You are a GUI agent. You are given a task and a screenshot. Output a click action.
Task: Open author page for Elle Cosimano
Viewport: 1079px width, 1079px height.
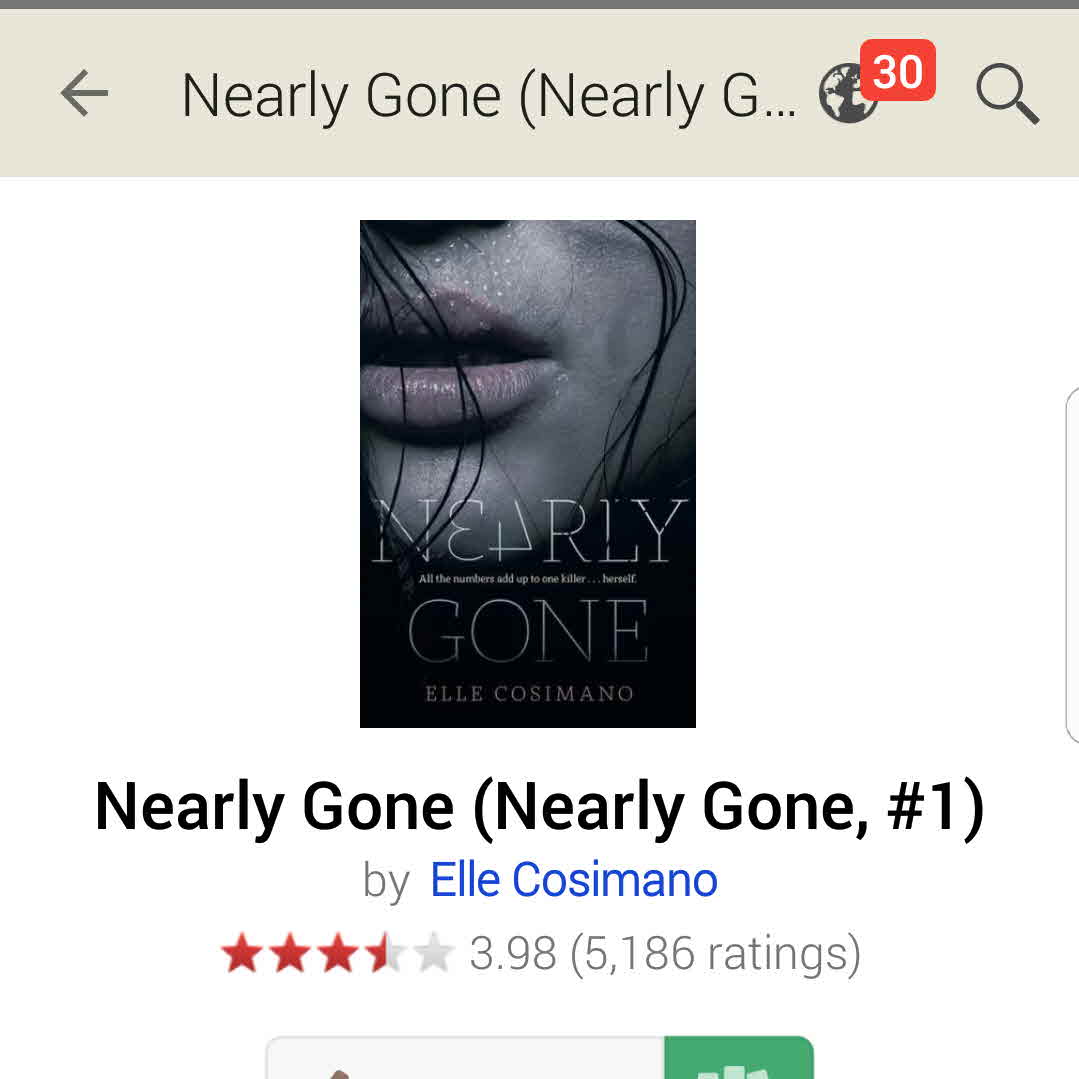[574, 879]
